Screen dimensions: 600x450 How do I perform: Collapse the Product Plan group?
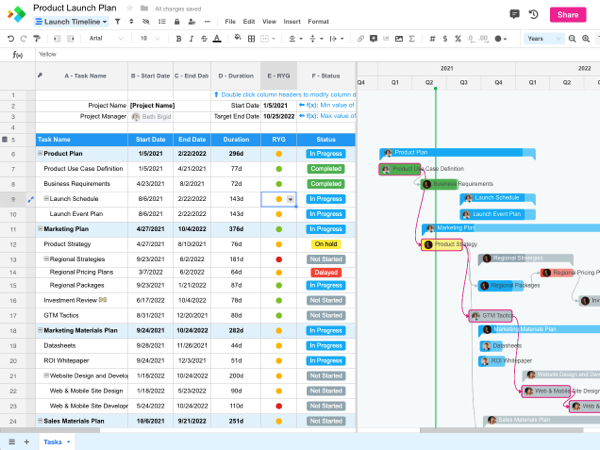tap(40, 154)
